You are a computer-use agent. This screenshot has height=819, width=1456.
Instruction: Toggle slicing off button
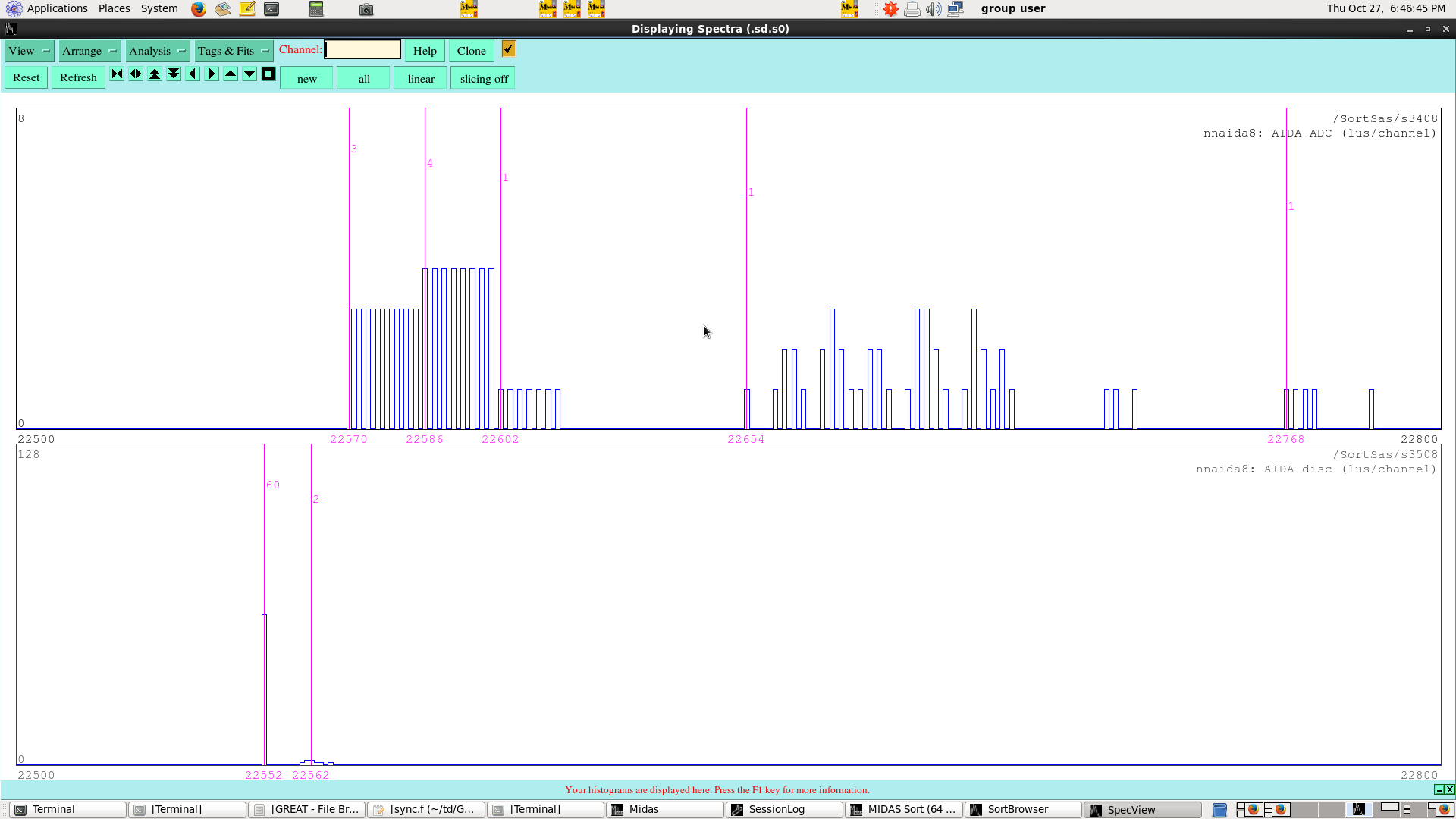[x=484, y=78]
